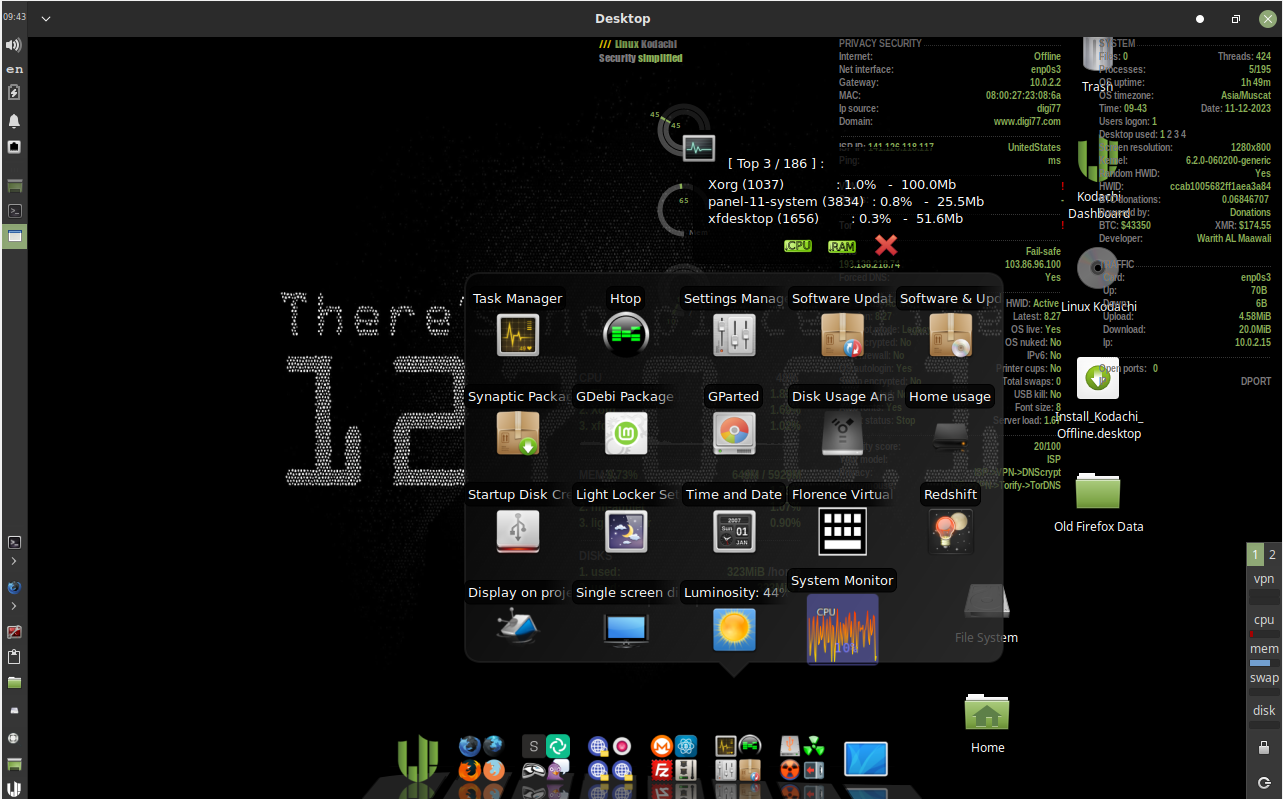This screenshot has width=1283, height=799.
Task: Click Session 'S' dock icon
Action: [533, 746]
